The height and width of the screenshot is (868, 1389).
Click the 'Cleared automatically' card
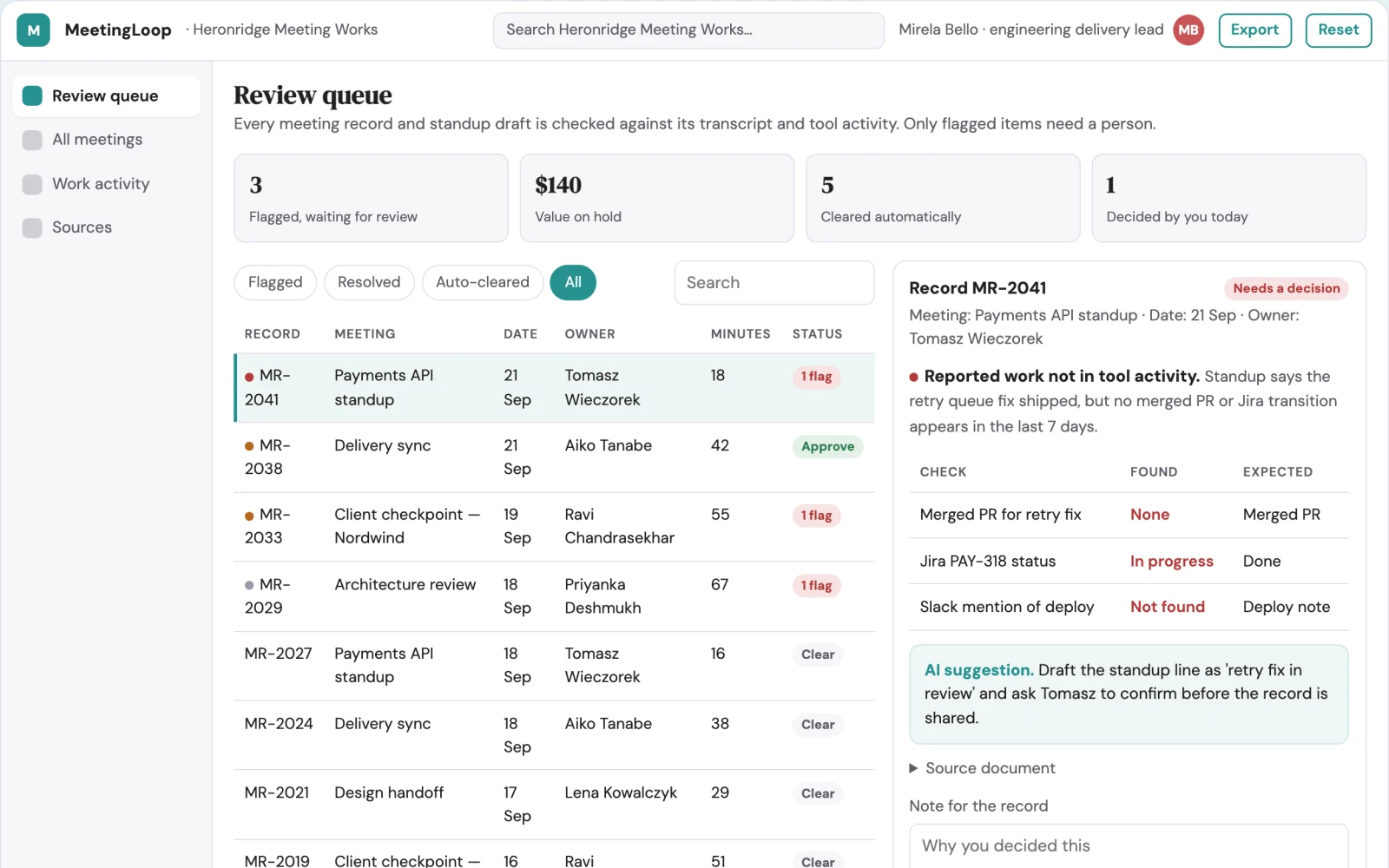(943, 198)
